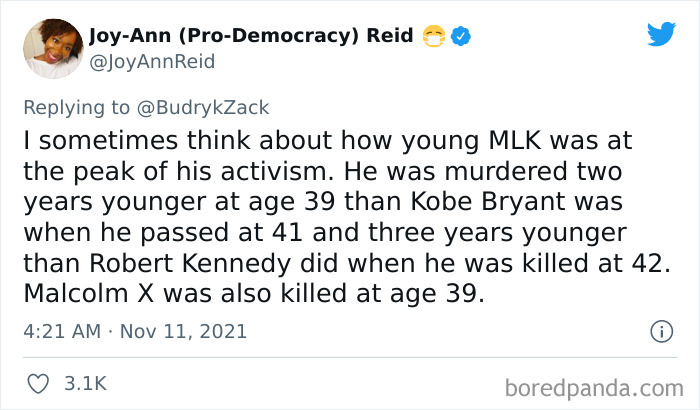Click the words "Kobe Bryant" in the tweet
The image size is (700, 410).
point(528,201)
